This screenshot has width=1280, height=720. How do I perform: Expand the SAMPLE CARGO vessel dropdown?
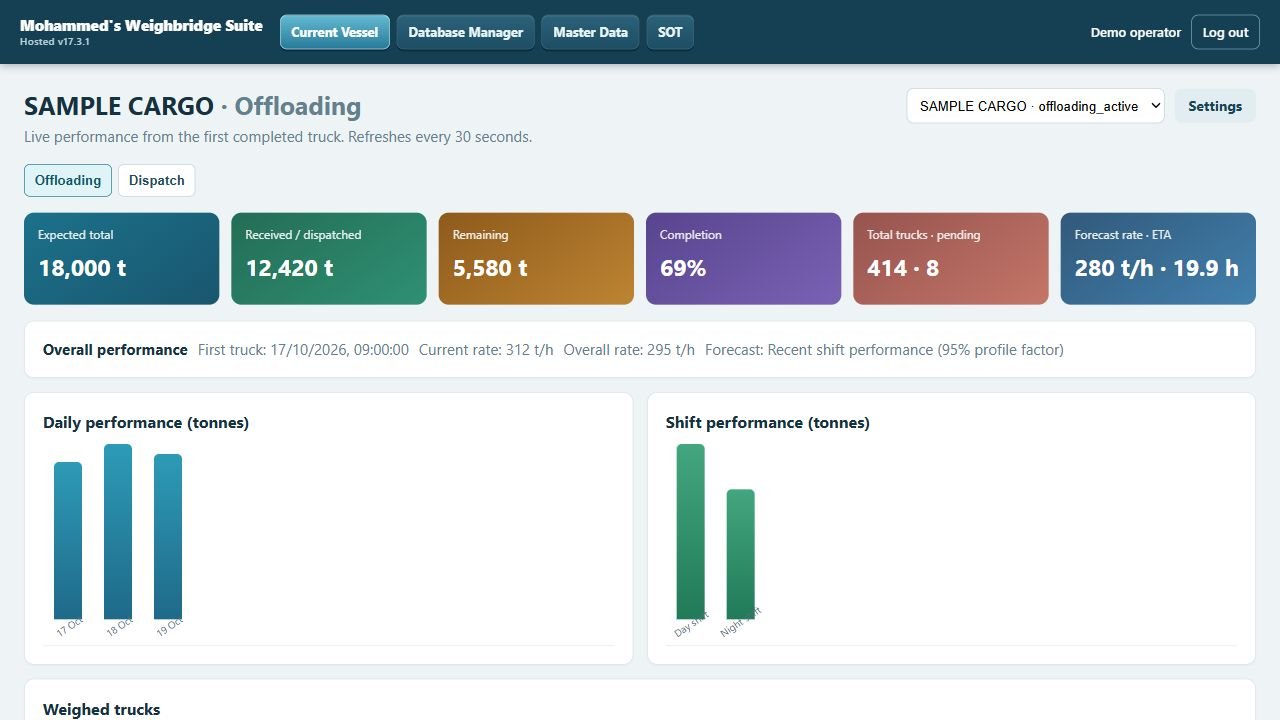point(1036,106)
